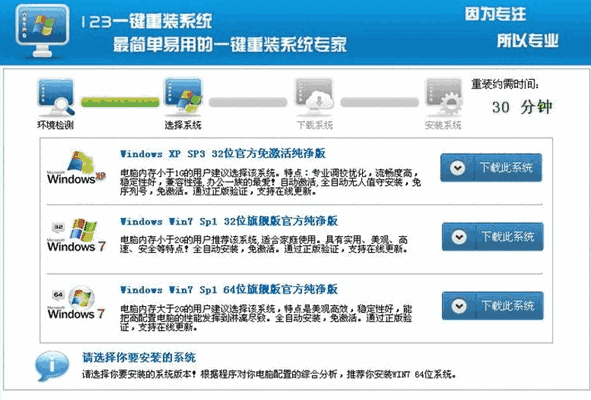Click the Windows 7 64-bit logo
Image resolution: width=591 pixels, height=400 pixels.
tap(77, 303)
